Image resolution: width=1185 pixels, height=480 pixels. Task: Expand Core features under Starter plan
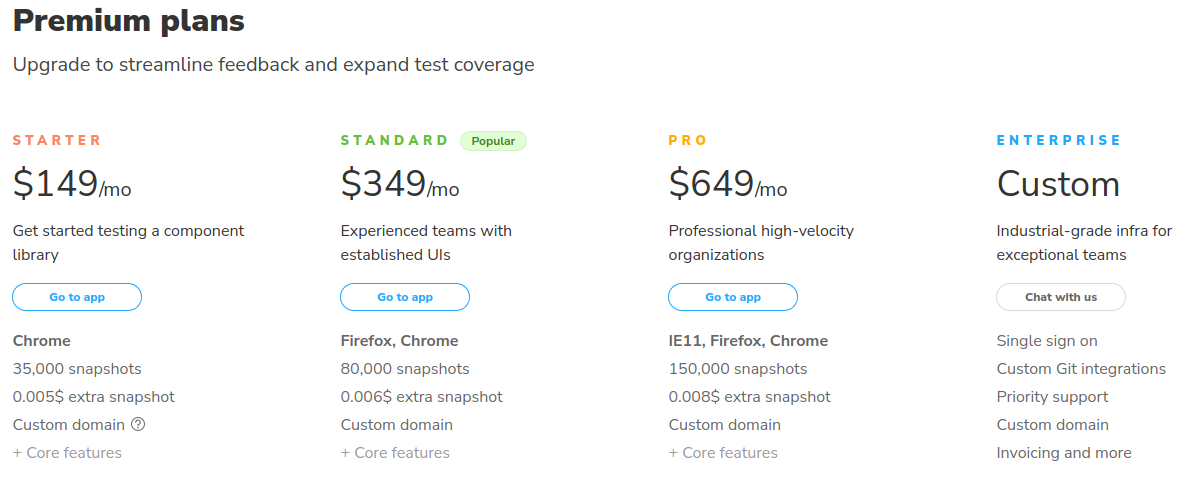tap(67, 453)
